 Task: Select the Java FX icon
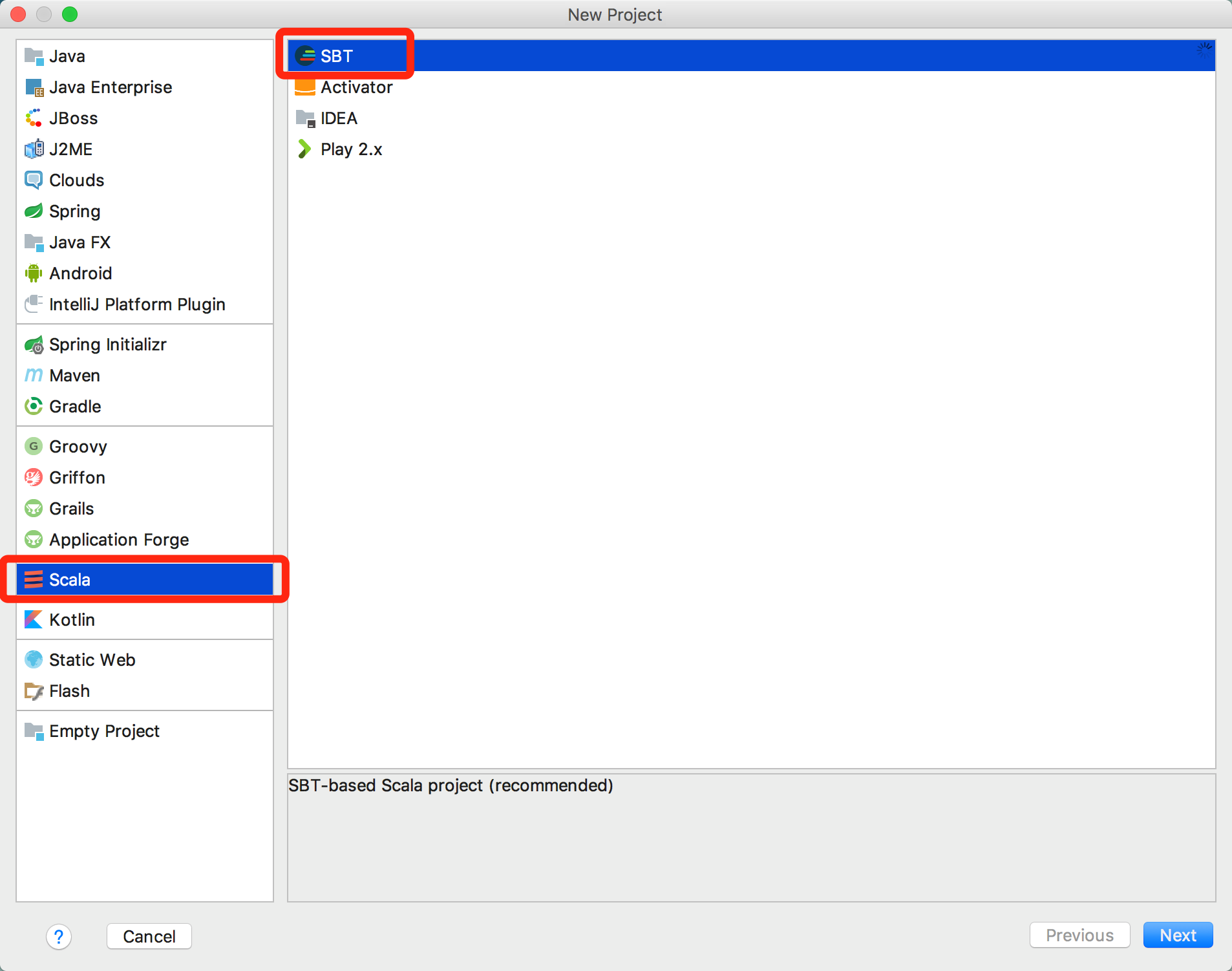[34, 242]
